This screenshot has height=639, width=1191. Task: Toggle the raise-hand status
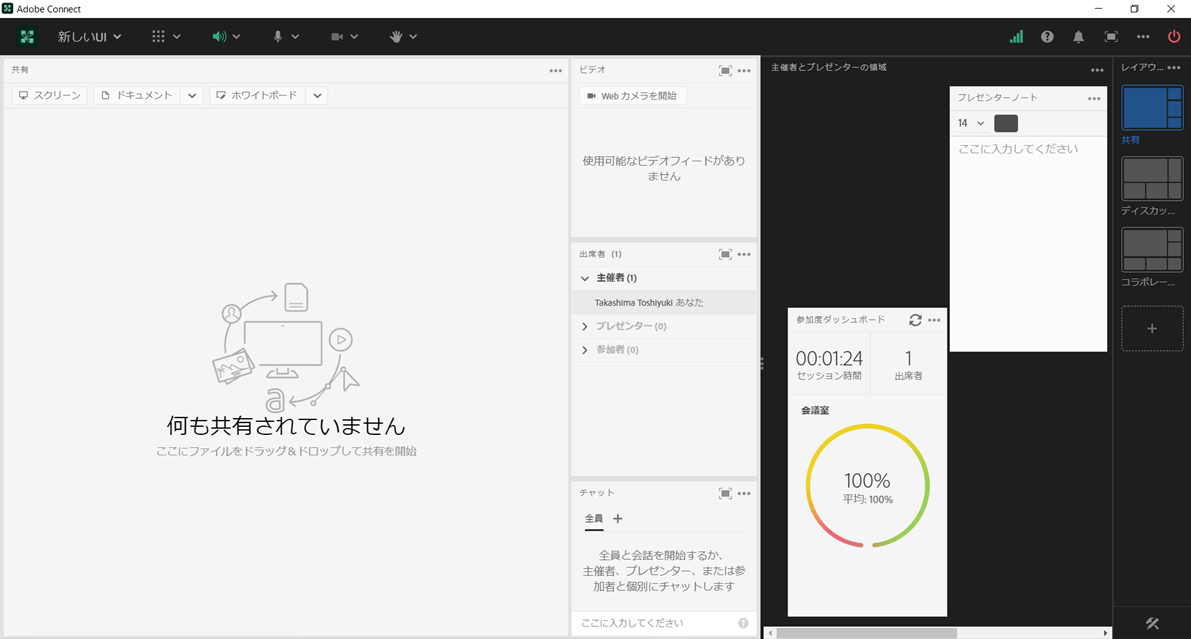tap(398, 36)
